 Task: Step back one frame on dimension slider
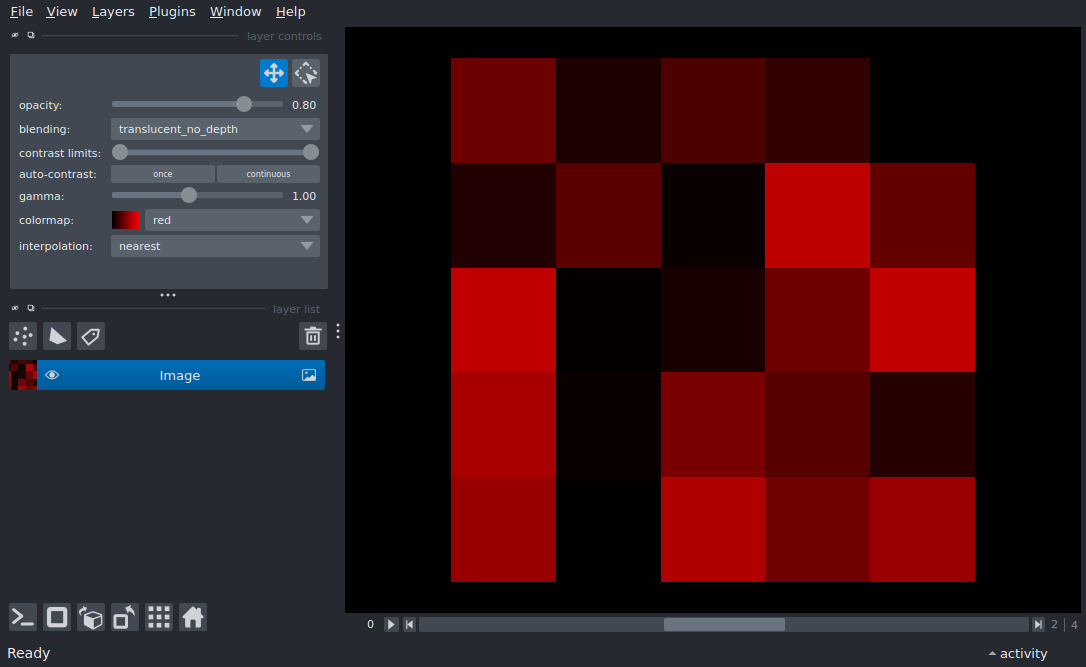click(x=409, y=624)
